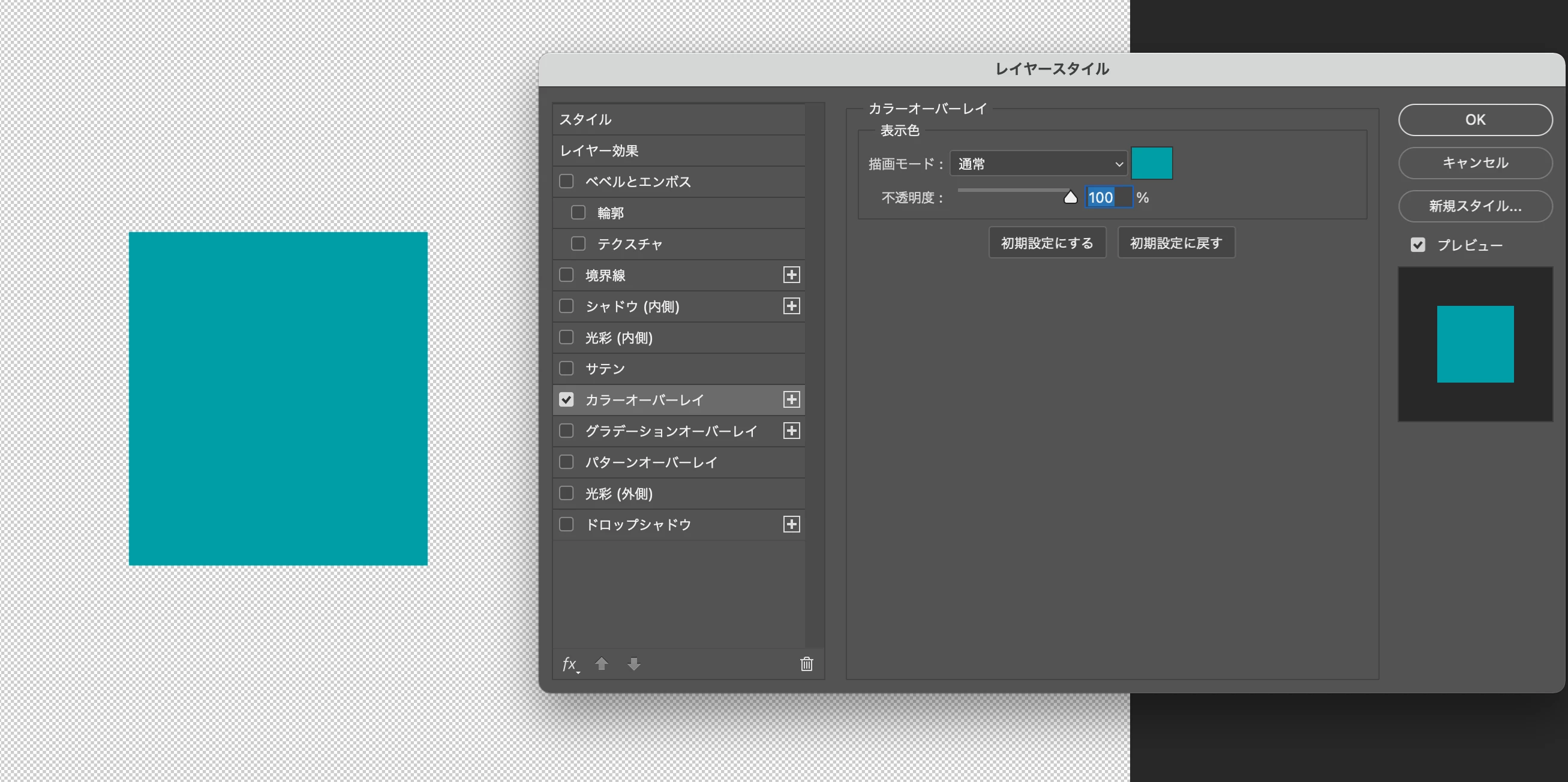Click plus icon next to シャドウ (内側)
Image resolution: width=1568 pixels, height=782 pixels.
pyautogui.click(x=791, y=306)
